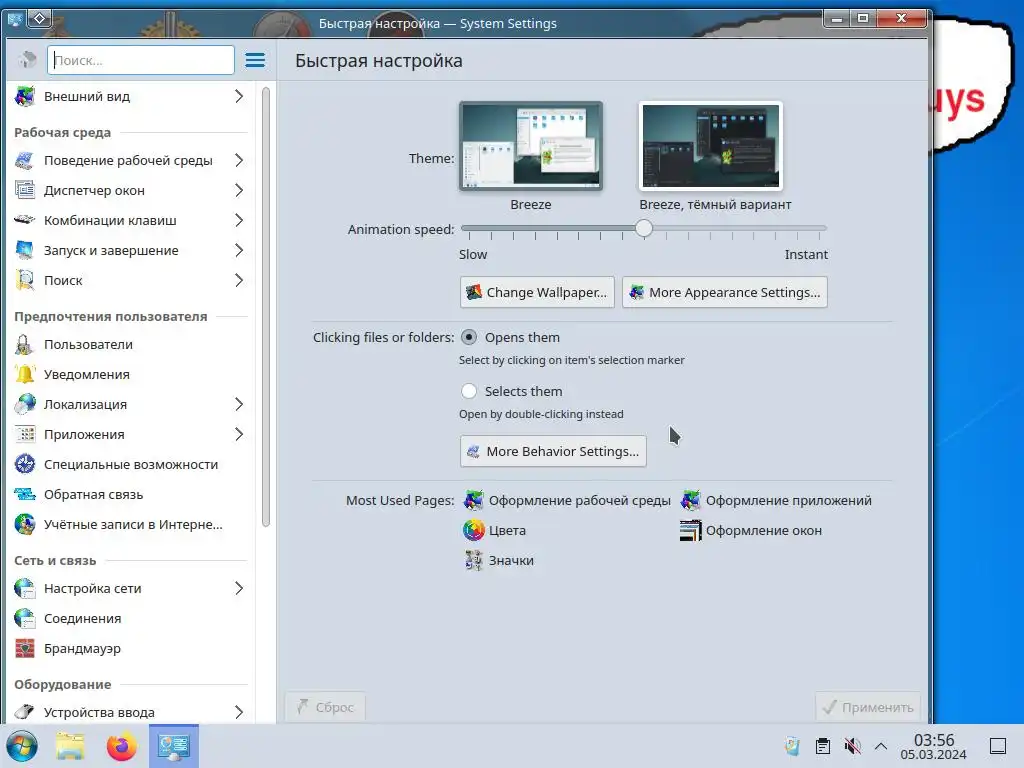Click the Обратная связь icon
The image size is (1024, 768).
[25, 494]
